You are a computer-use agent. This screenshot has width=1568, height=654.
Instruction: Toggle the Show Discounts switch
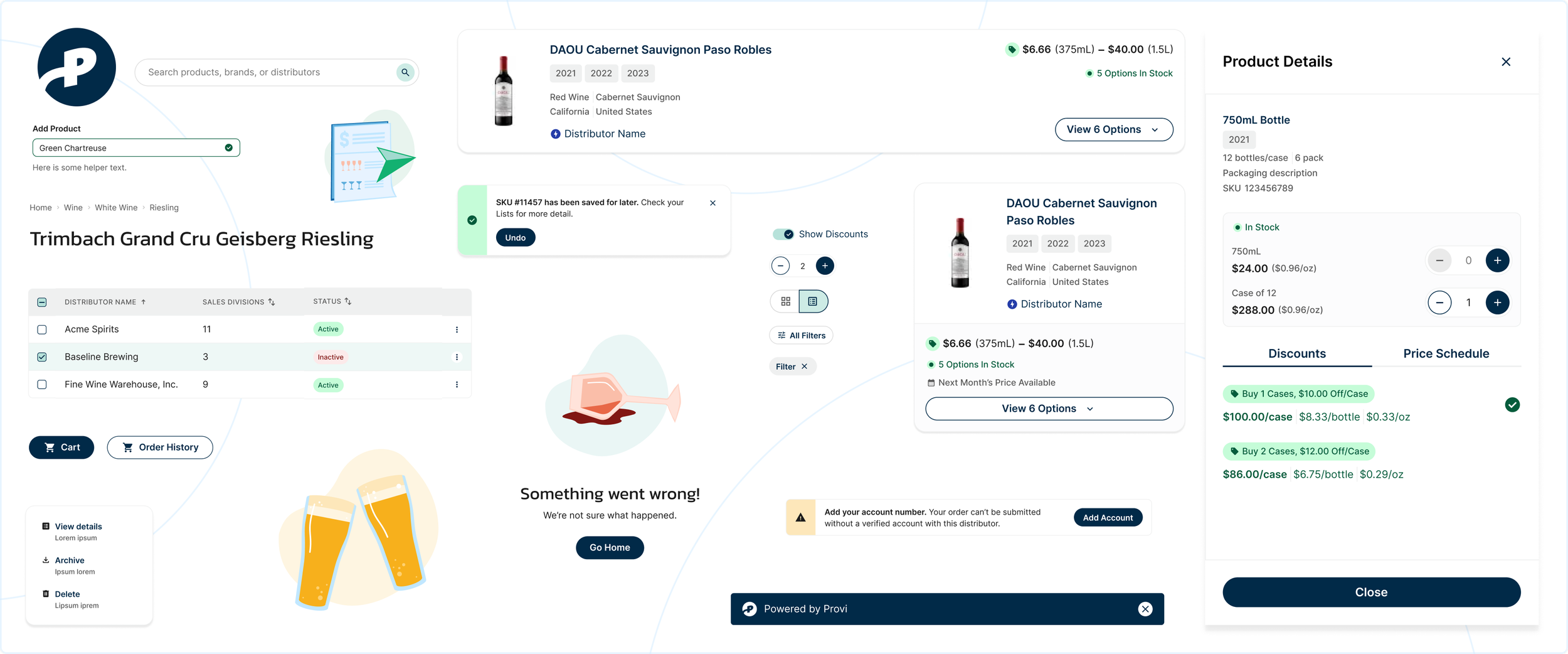pos(783,234)
